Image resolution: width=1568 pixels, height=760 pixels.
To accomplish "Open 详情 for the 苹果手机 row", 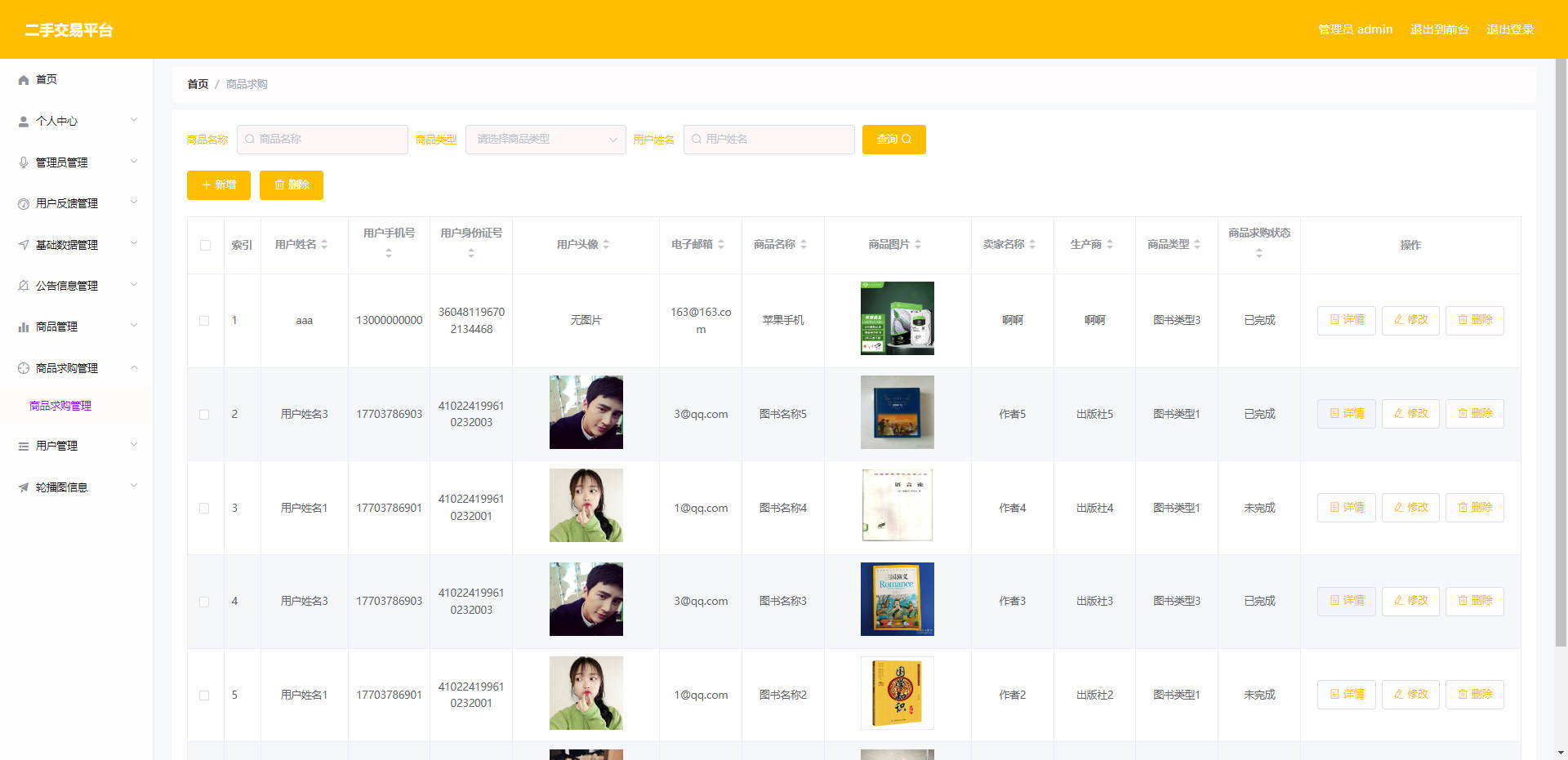I will (x=1347, y=320).
